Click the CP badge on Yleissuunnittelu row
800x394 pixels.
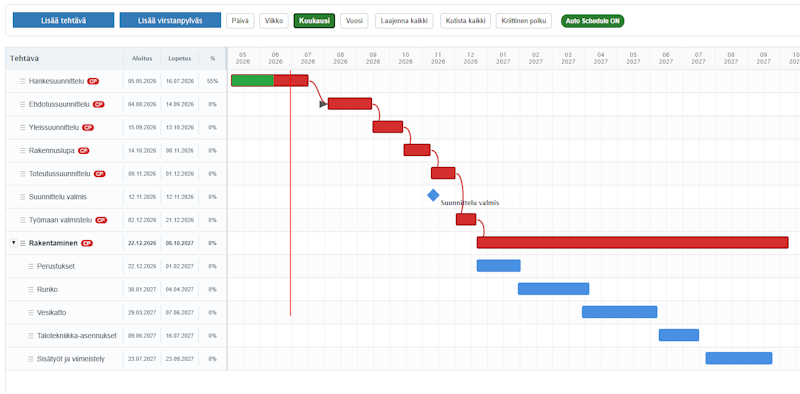pyautogui.click(x=88, y=128)
